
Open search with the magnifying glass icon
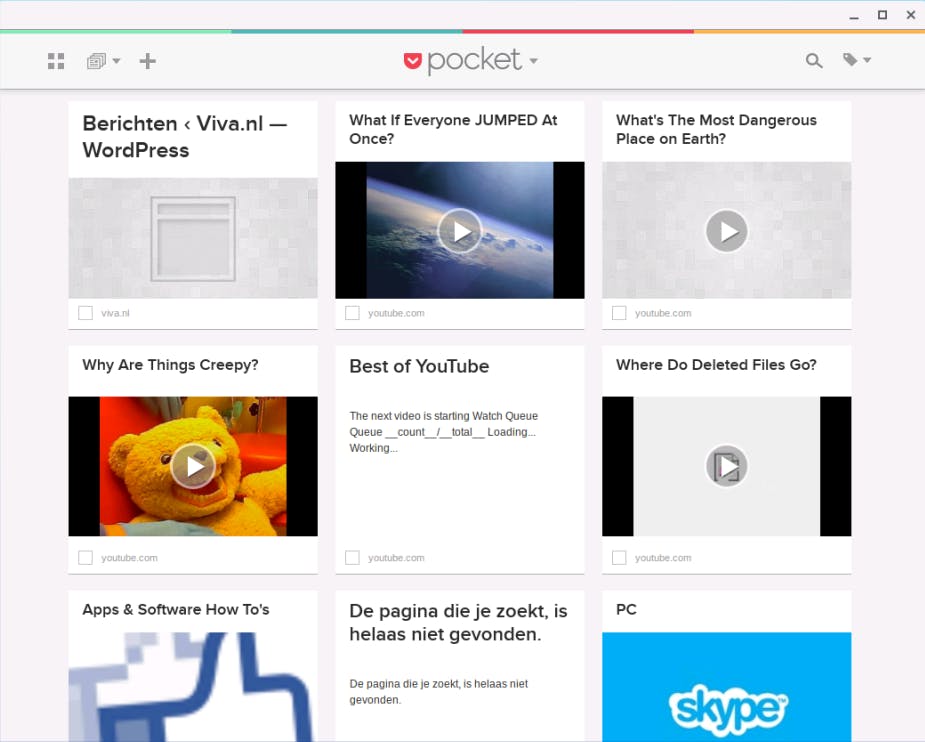814,61
